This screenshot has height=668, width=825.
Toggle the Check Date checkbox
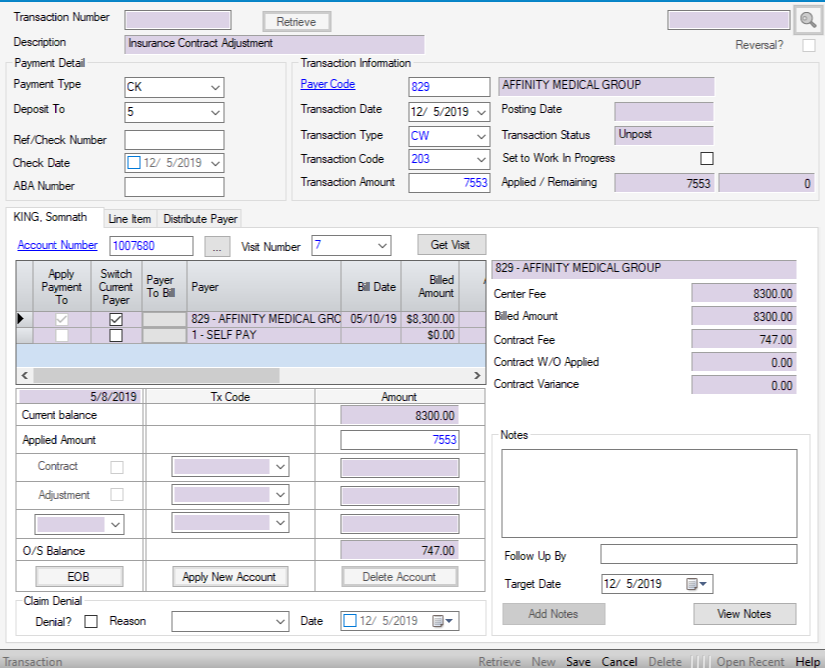pyautogui.click(x=135, y=163)
